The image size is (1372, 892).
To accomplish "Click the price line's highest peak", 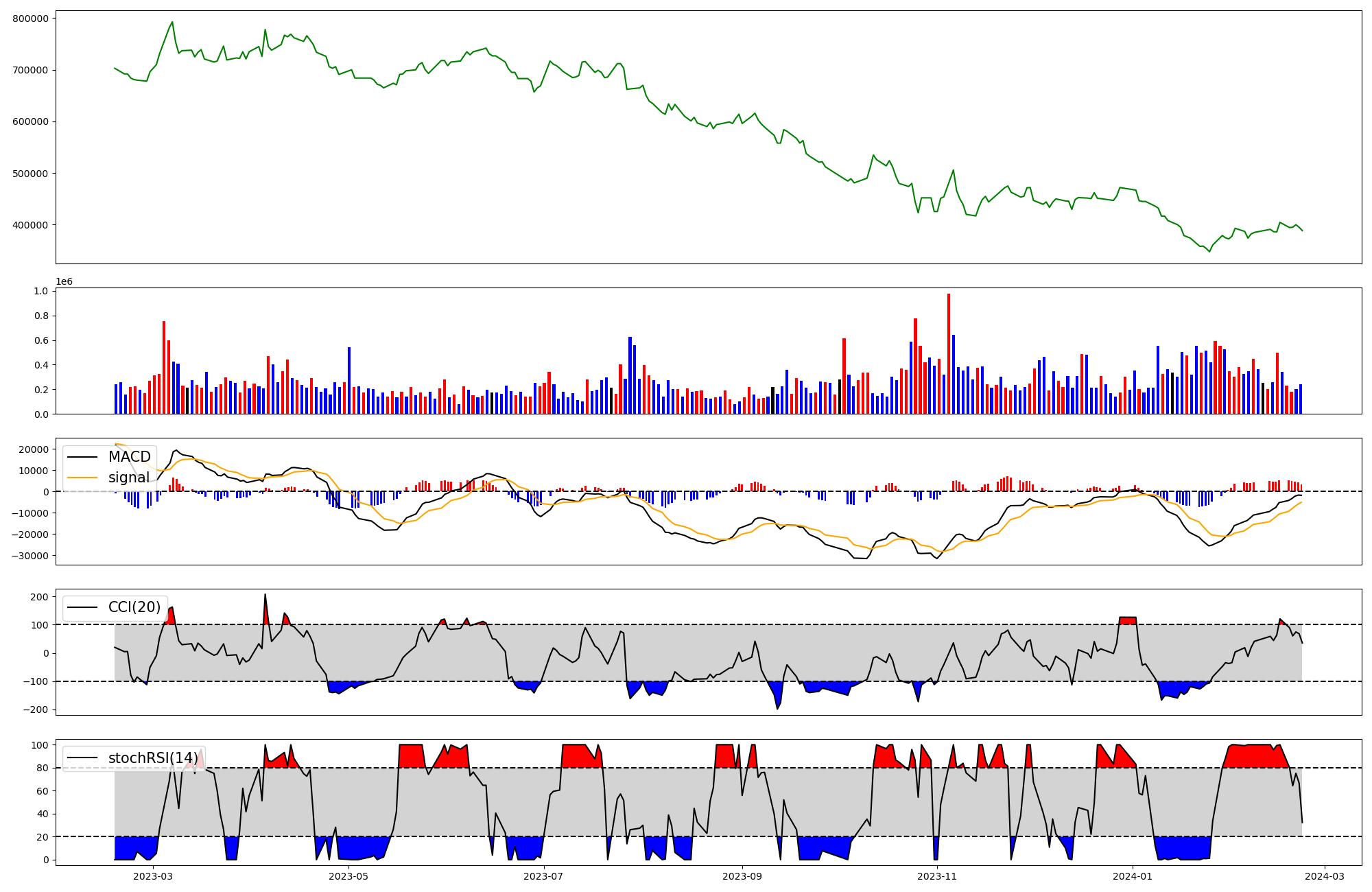I will pyautogui.click(x=172, y=22).
